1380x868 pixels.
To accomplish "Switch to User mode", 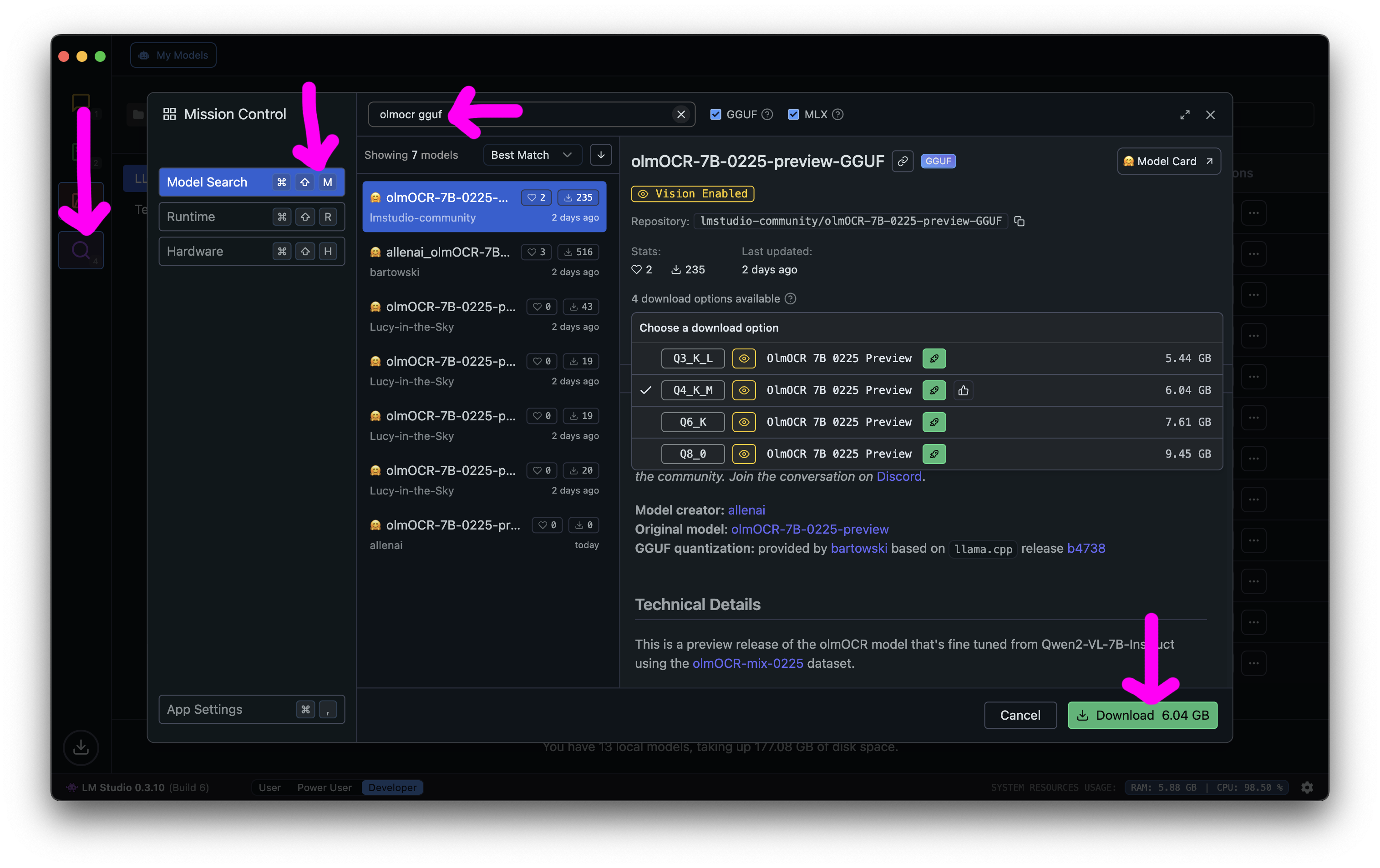I will [x=269, y=787].
